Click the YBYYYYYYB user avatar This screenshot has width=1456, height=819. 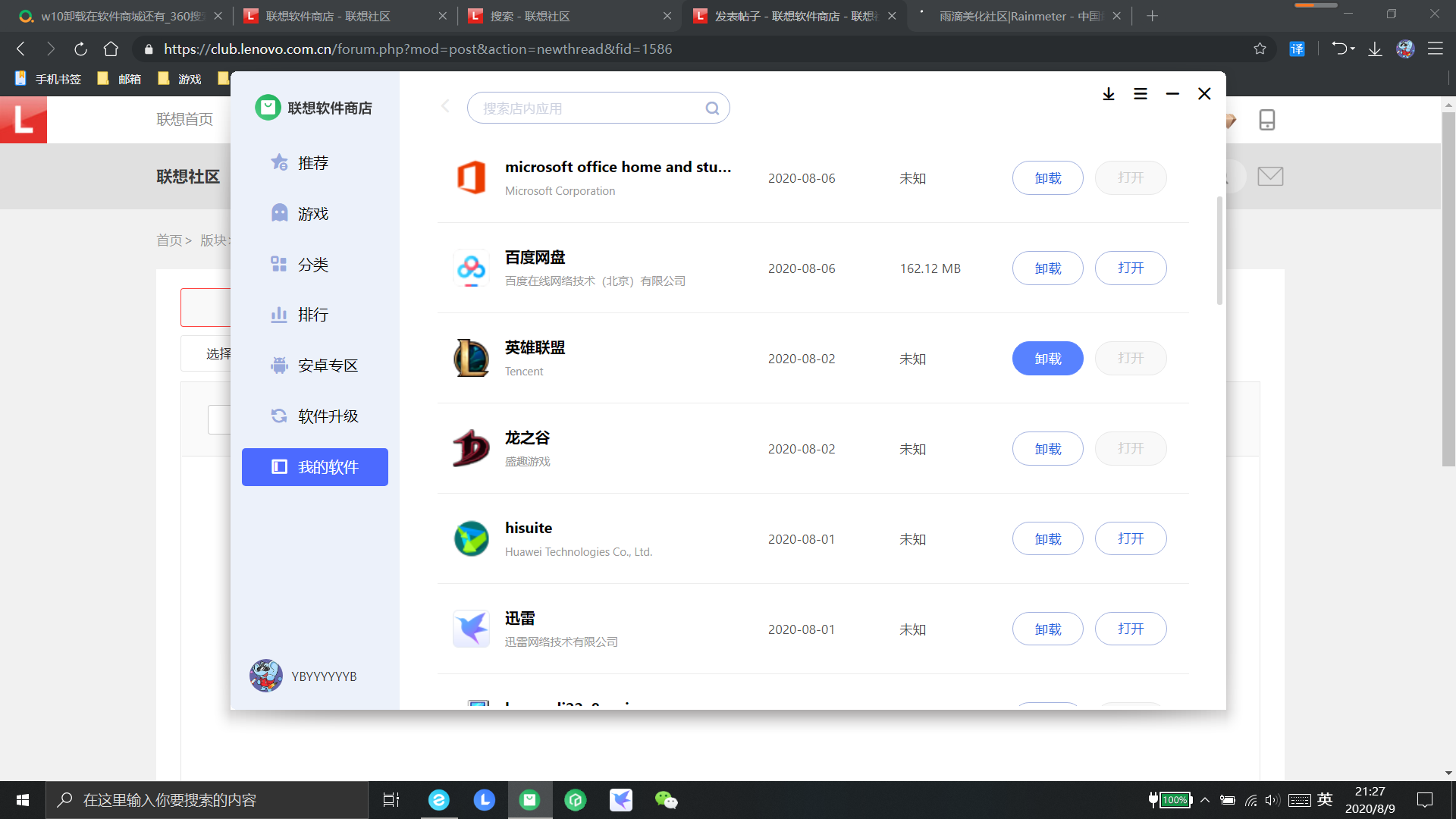[x=266, y=676]
